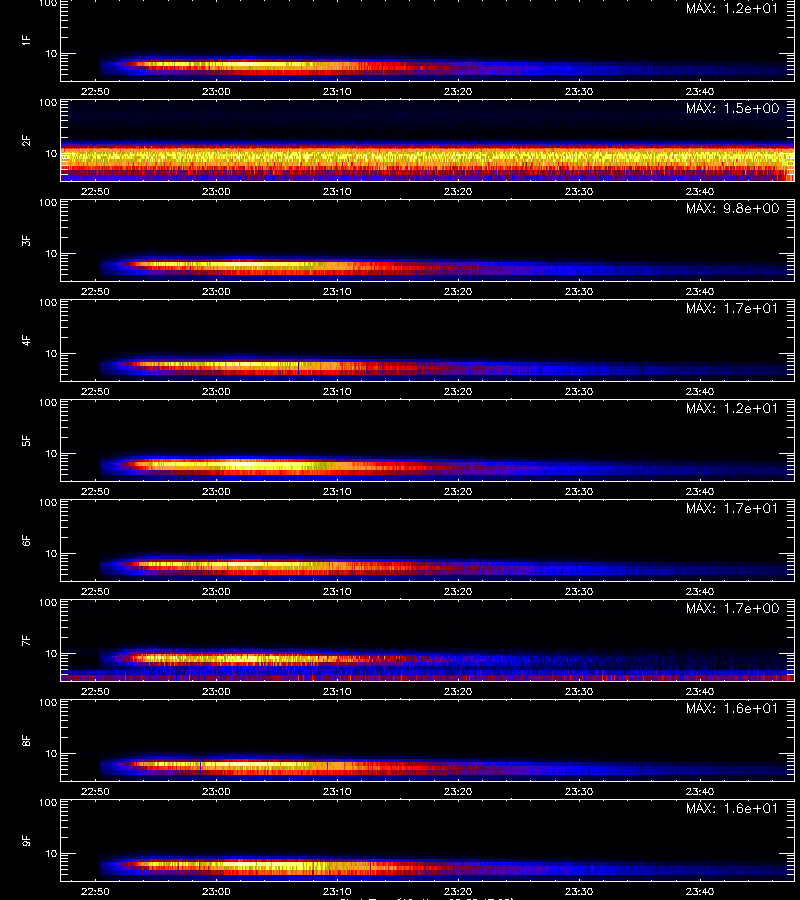Viewport: 800px width, 900px height.
Task: Click 23:40 time label under 6F panel
Action: (700, 591)
